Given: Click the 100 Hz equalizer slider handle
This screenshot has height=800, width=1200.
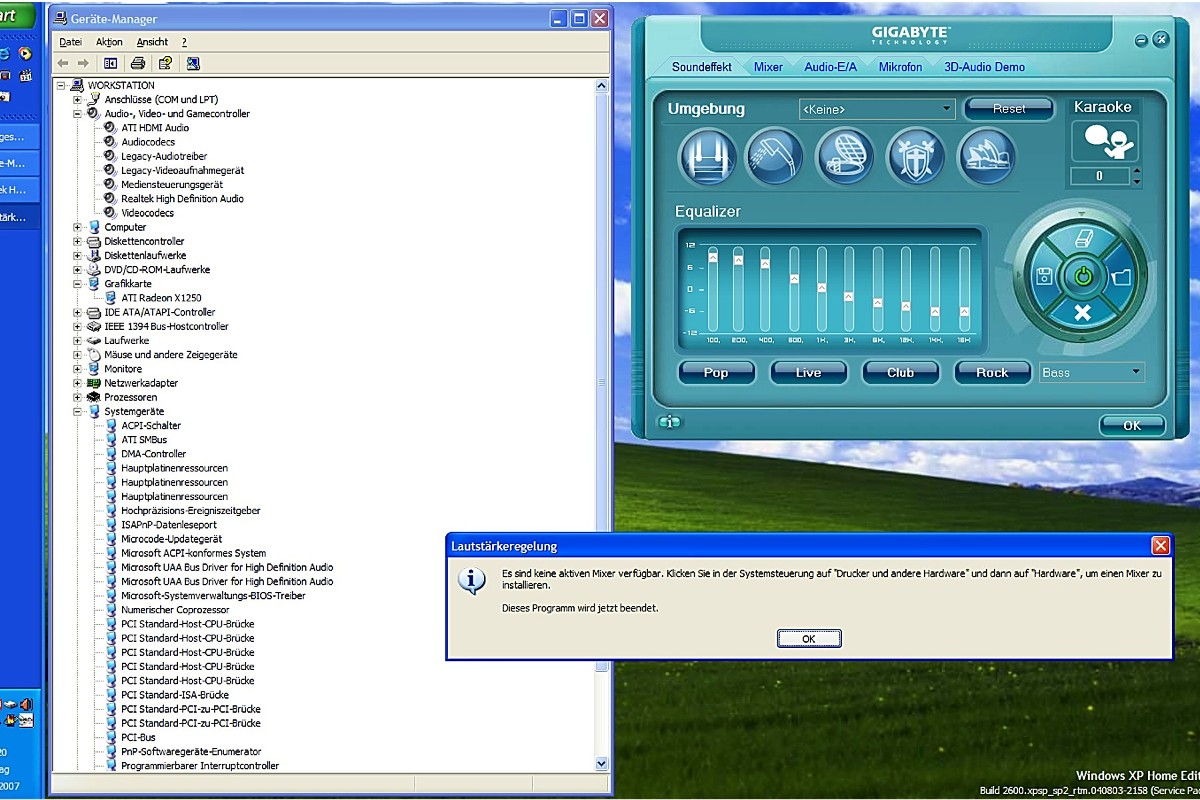Looking at the screenshot, I should (x=713, y=257).
